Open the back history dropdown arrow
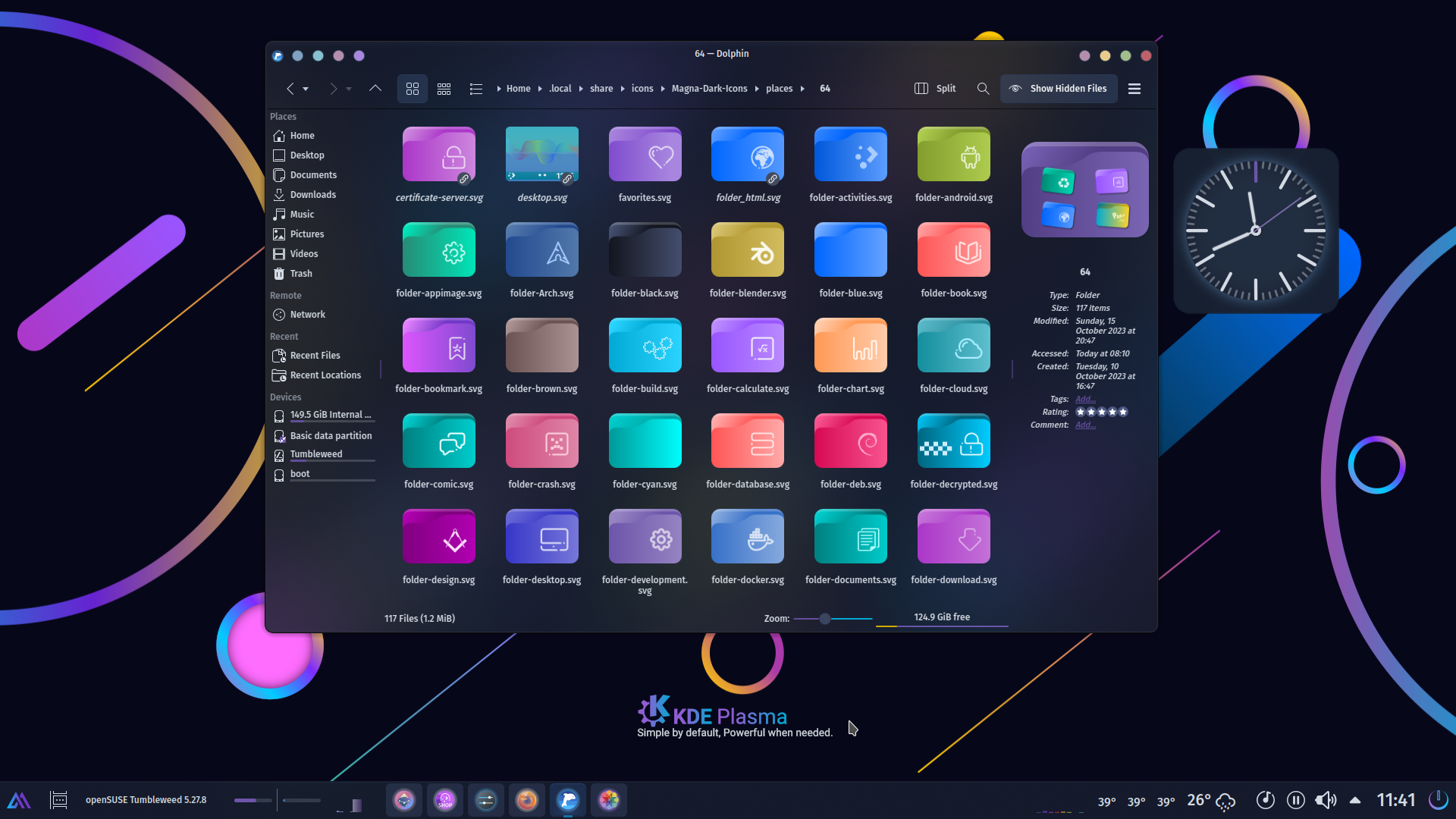This screenshot has height=819, width=1456. (306, 89)
